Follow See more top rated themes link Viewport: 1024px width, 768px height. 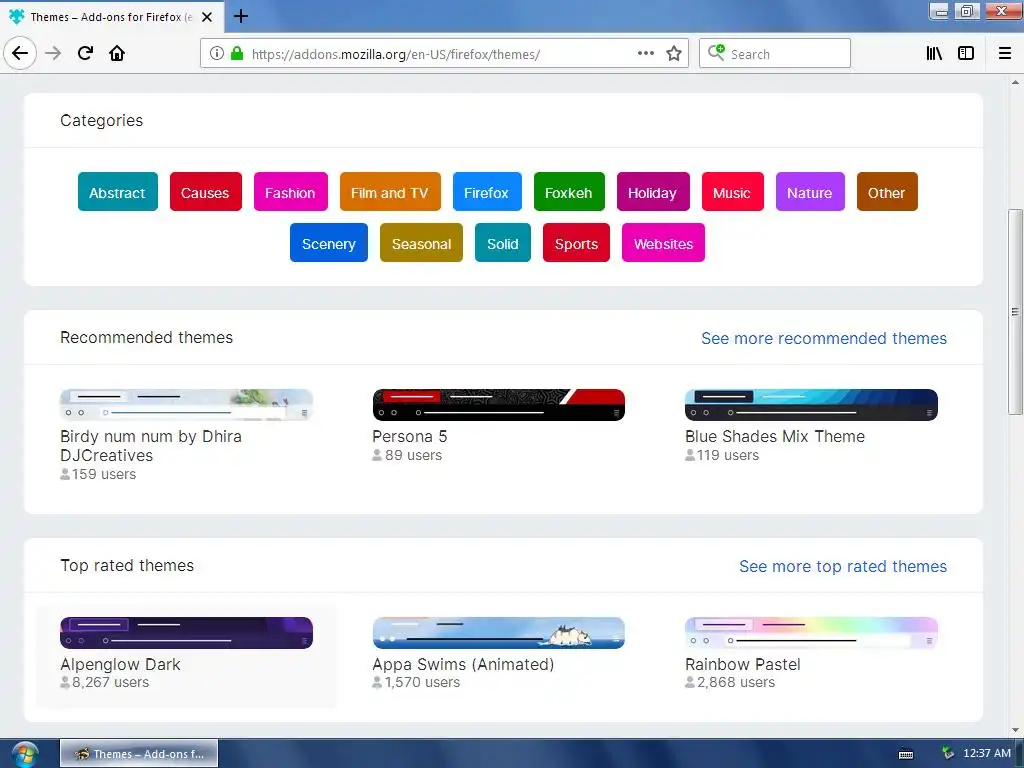(842, 566)
